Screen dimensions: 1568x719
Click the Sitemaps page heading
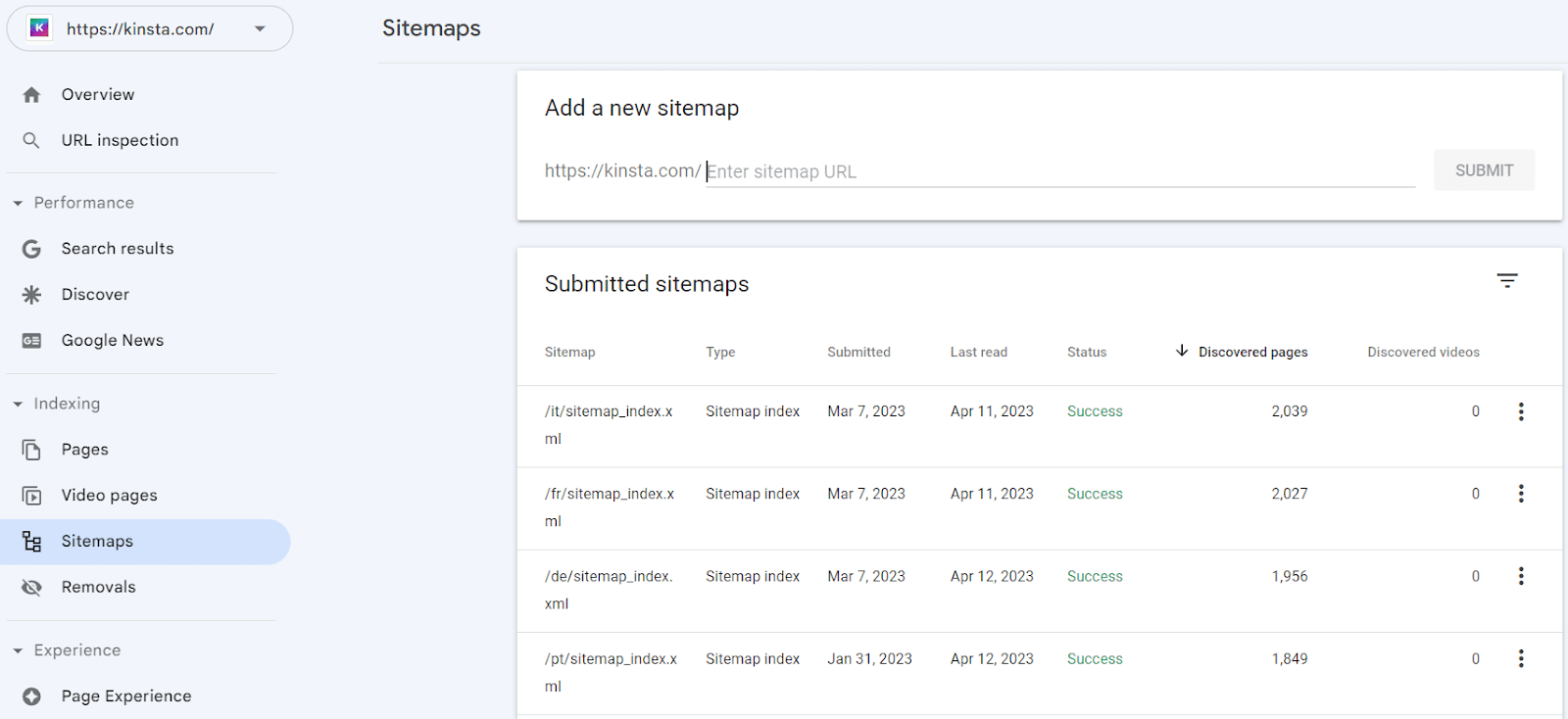pos(431,28)
